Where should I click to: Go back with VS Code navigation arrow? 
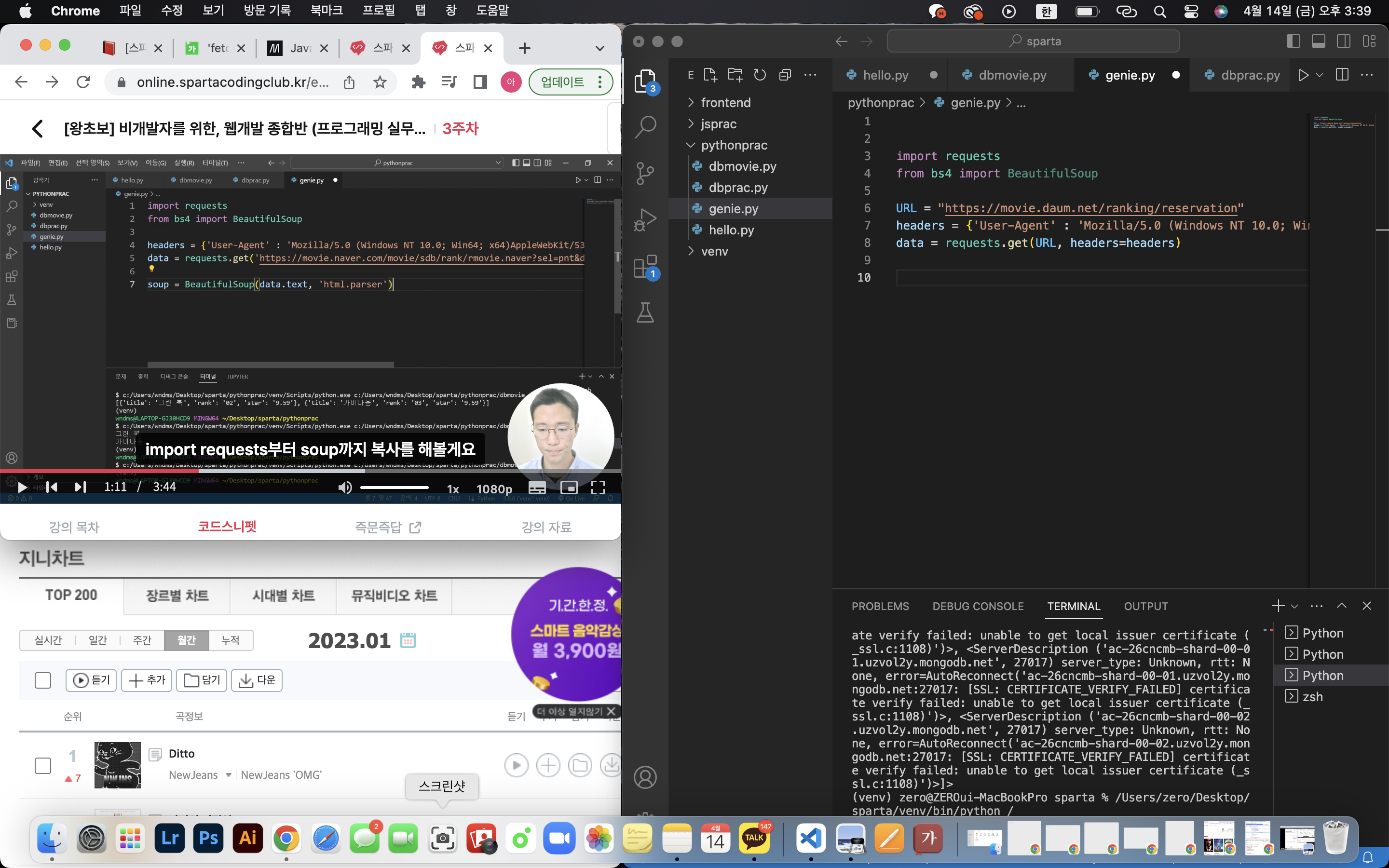click(x=842, y=41)
